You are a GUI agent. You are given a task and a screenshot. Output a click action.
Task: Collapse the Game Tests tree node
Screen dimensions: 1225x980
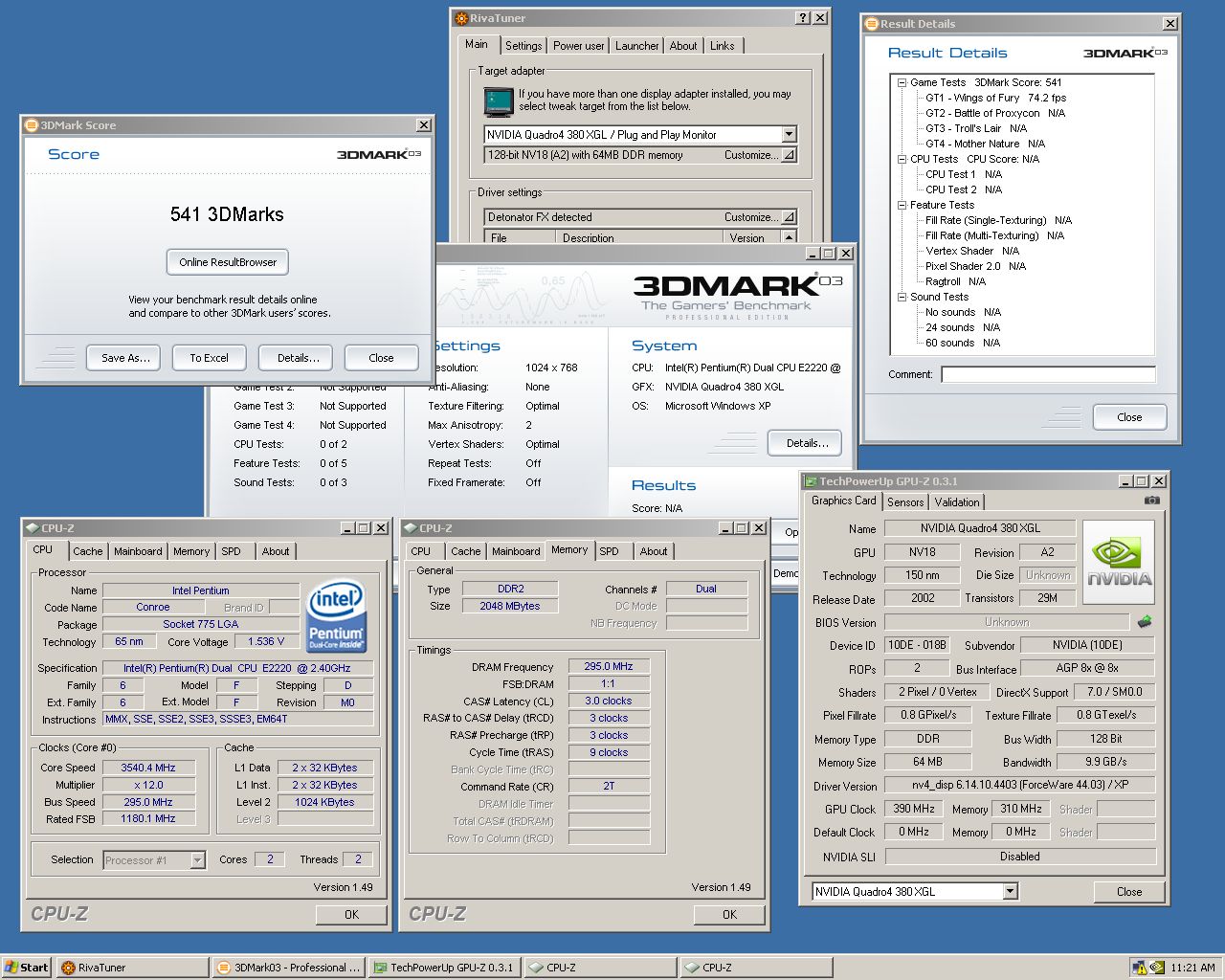[902, 82]
